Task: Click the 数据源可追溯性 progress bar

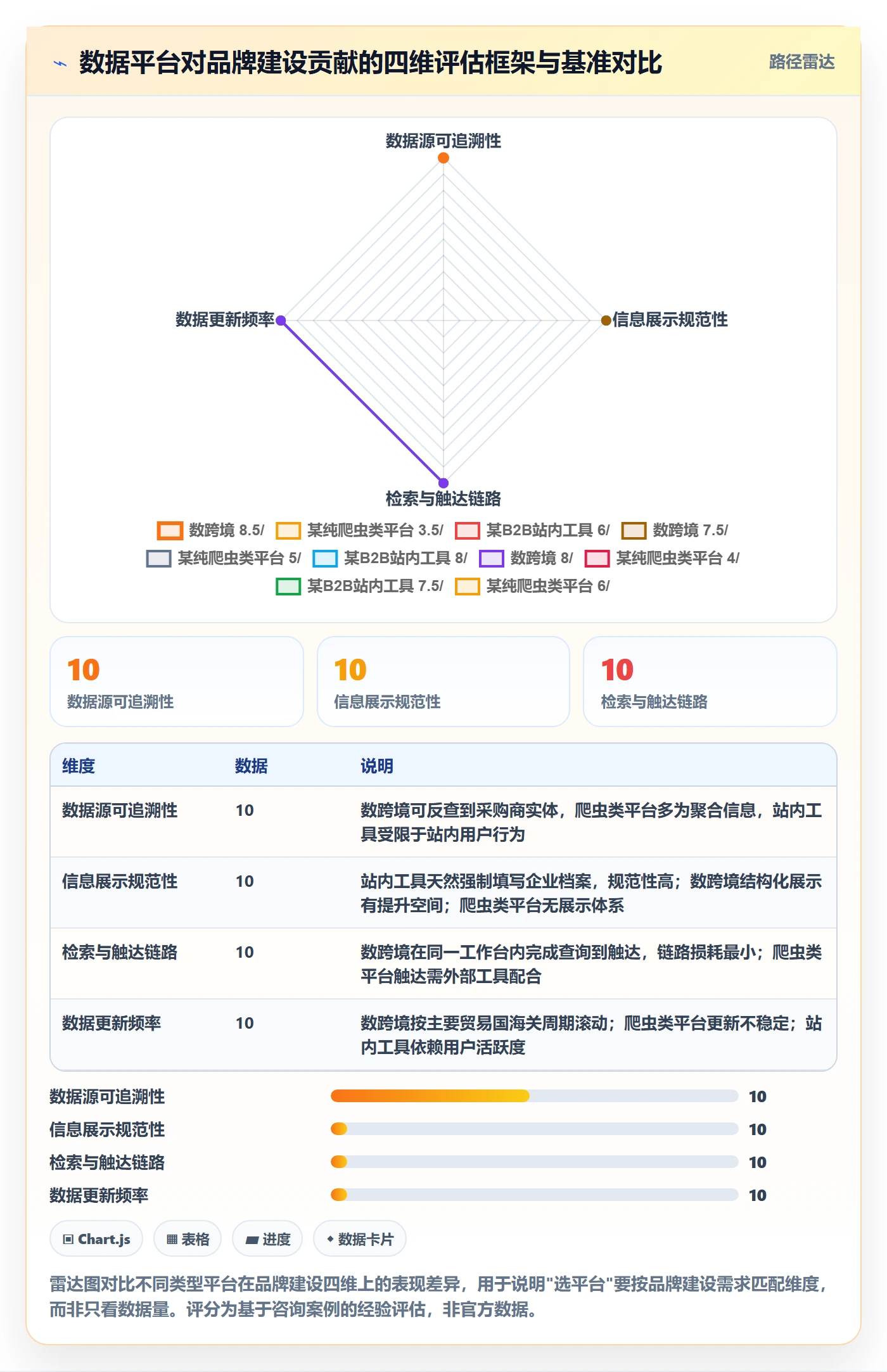Action: pyautogui.click(x=534, y=1096)
